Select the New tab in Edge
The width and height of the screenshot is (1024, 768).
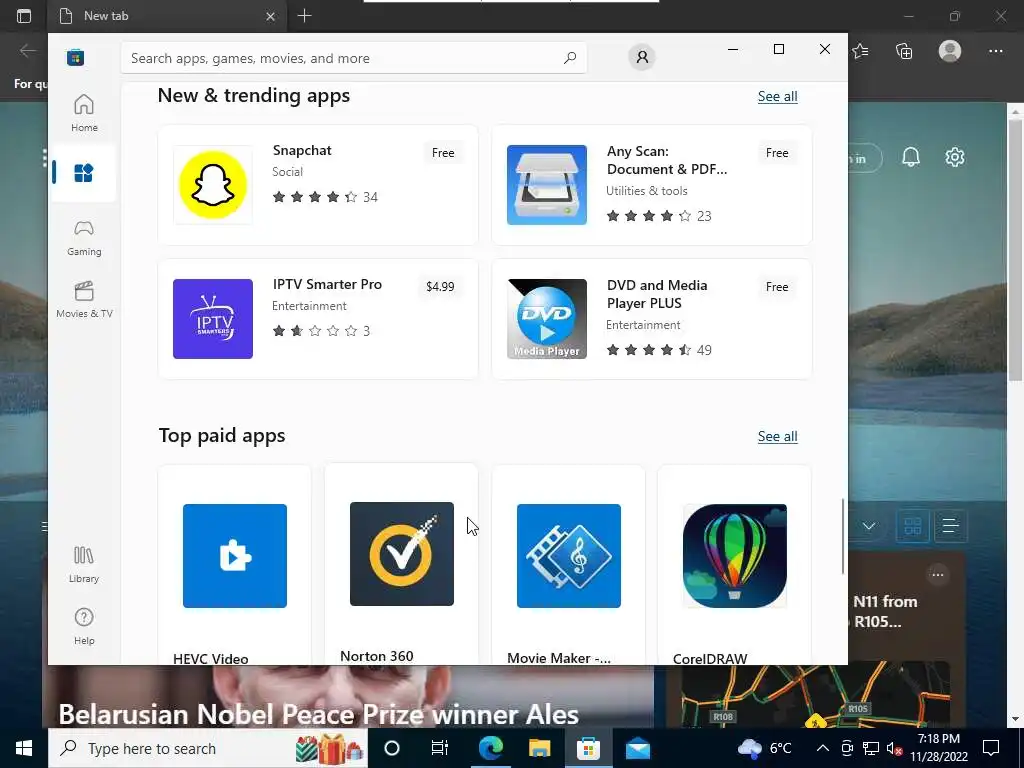click(167, 16)
